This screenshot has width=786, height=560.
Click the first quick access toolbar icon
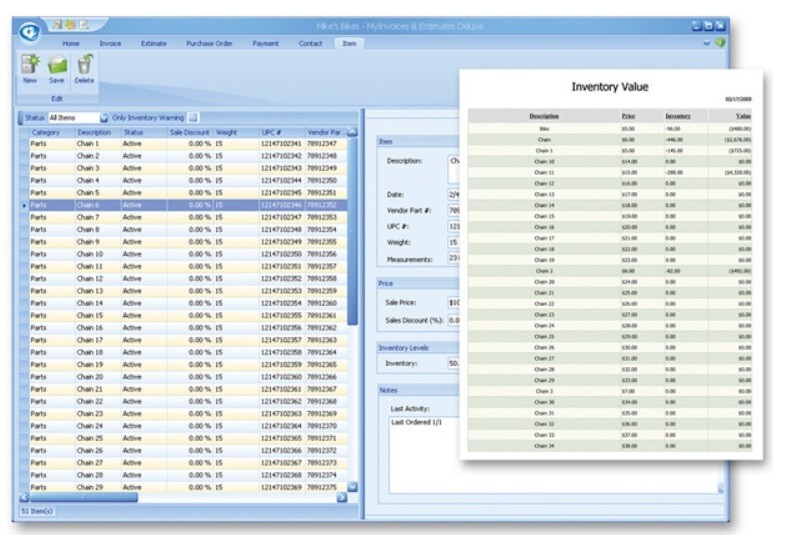point(58,24)
